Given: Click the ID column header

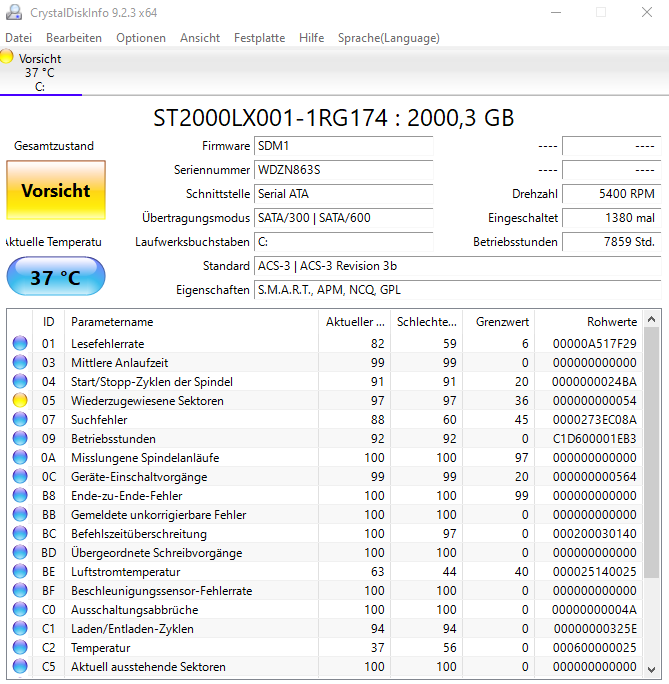Looking at the screenshot, I should click(x=48, y=322).
